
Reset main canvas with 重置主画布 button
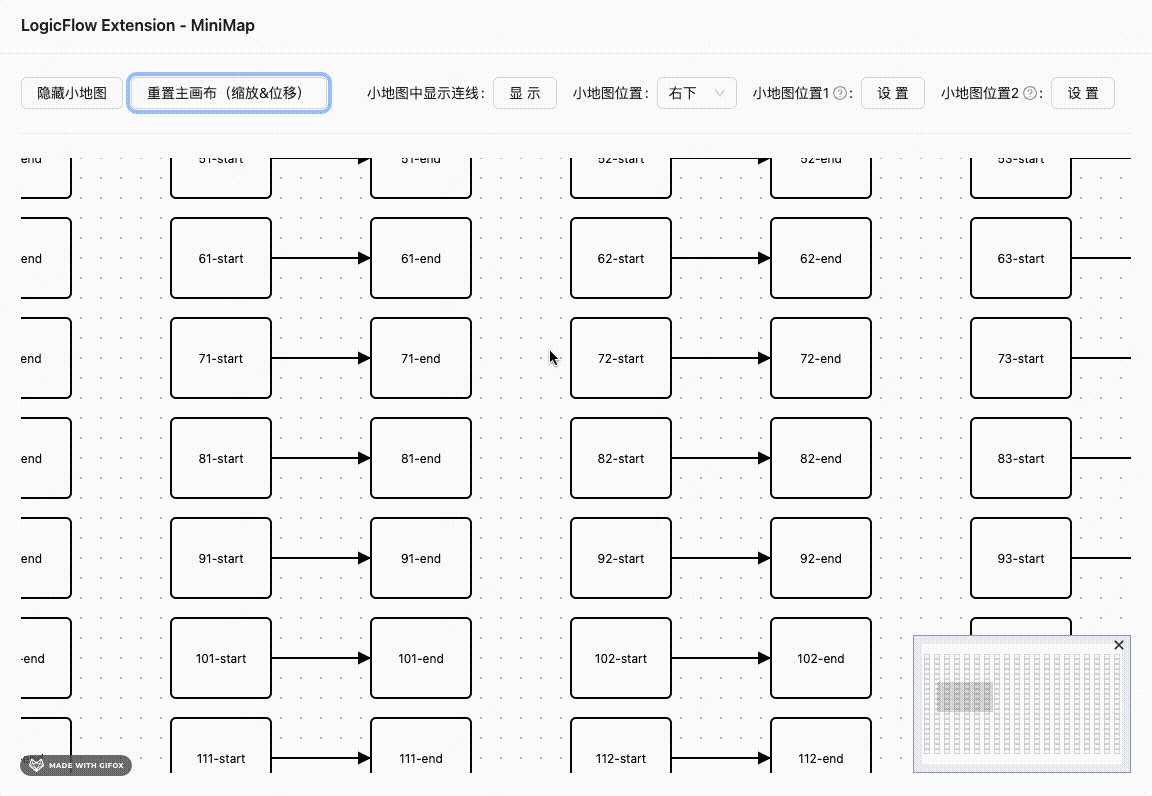(x=228, y=93)
